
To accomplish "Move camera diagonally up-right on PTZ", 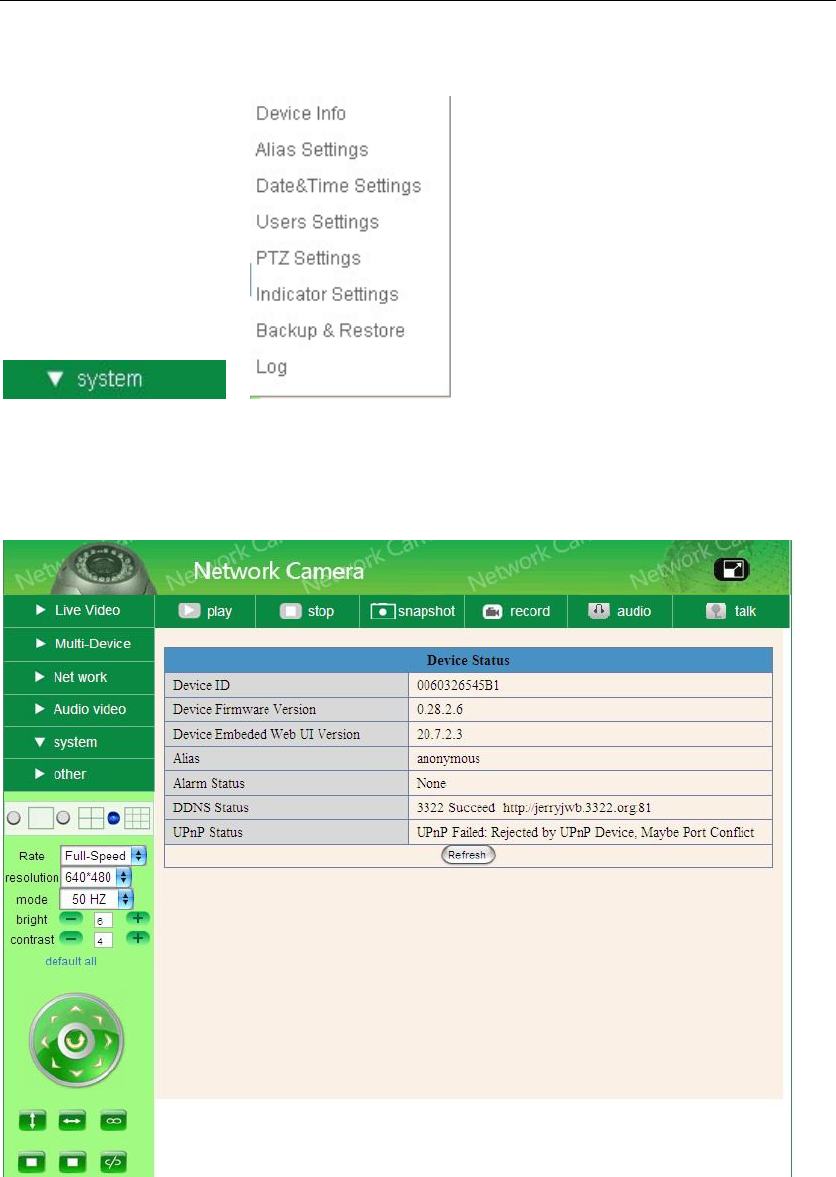I will click(98, 1019).
